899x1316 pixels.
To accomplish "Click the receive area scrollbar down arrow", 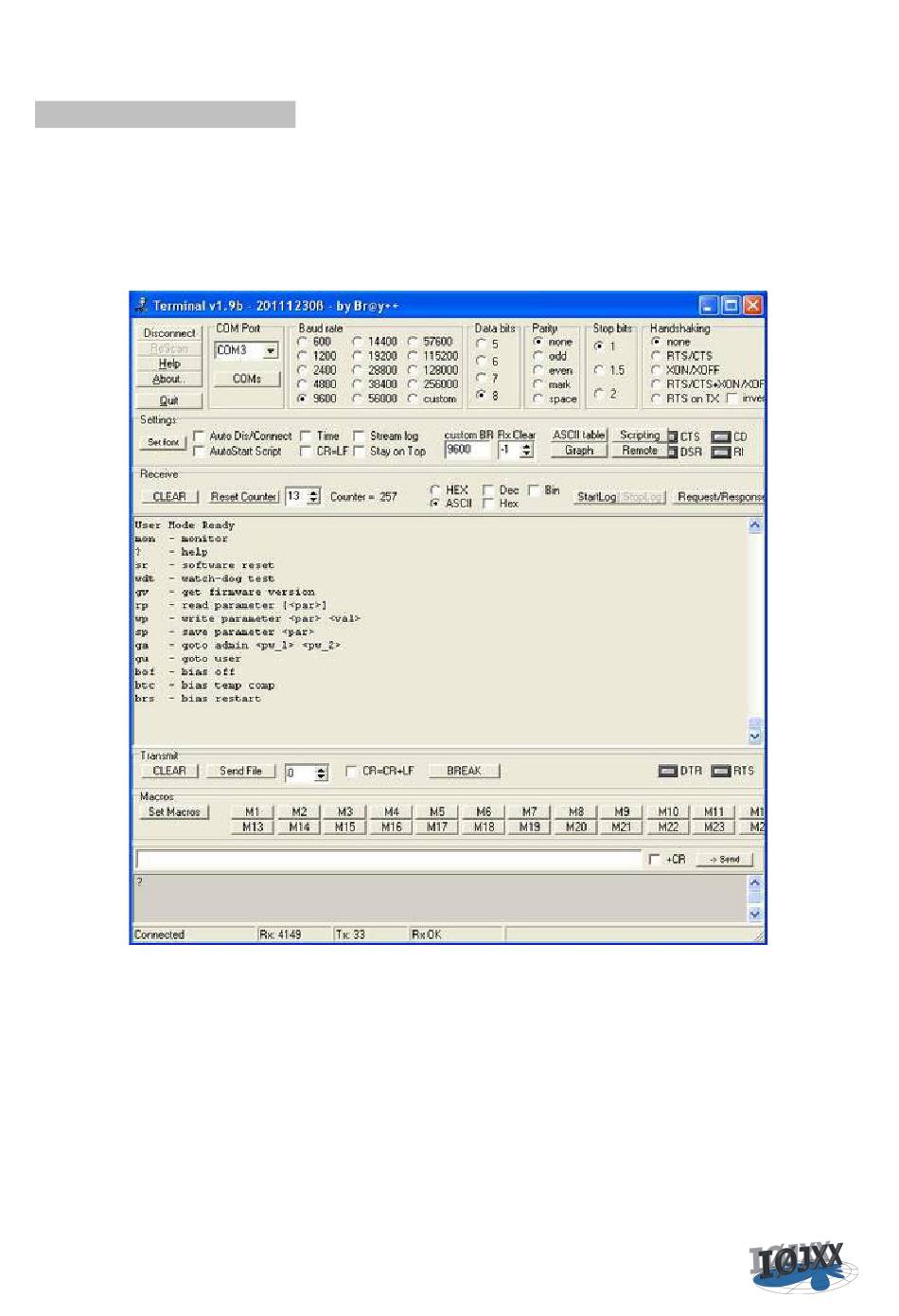I will click(x=755, y=737).
